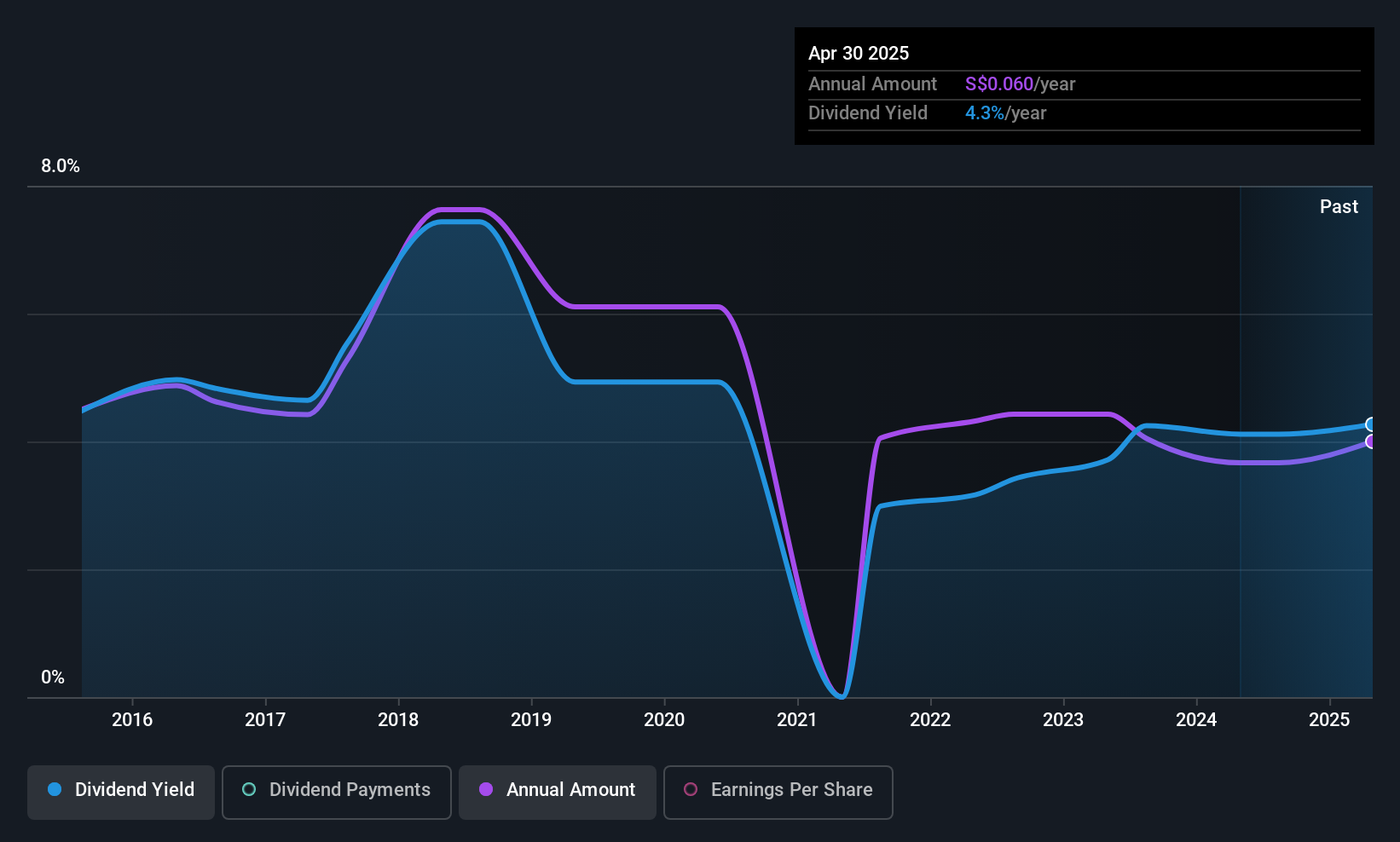Select the 2018 x-axis year label
Screen dimensions: 1400x842
[398, 720]
